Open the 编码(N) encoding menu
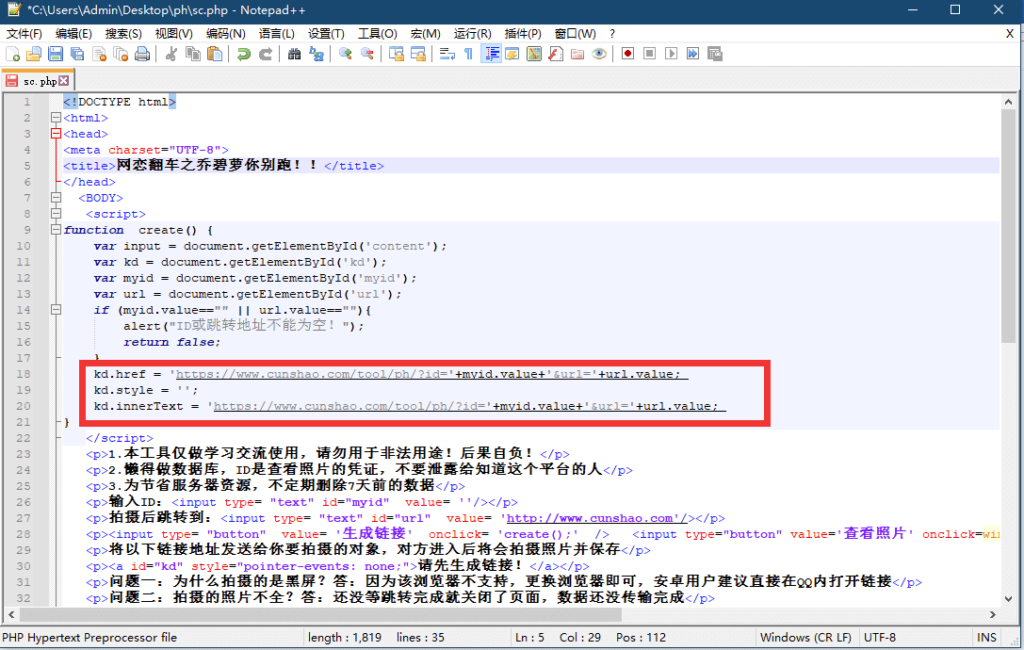This screenshot has width=1024, height=650. click(225, 34)
